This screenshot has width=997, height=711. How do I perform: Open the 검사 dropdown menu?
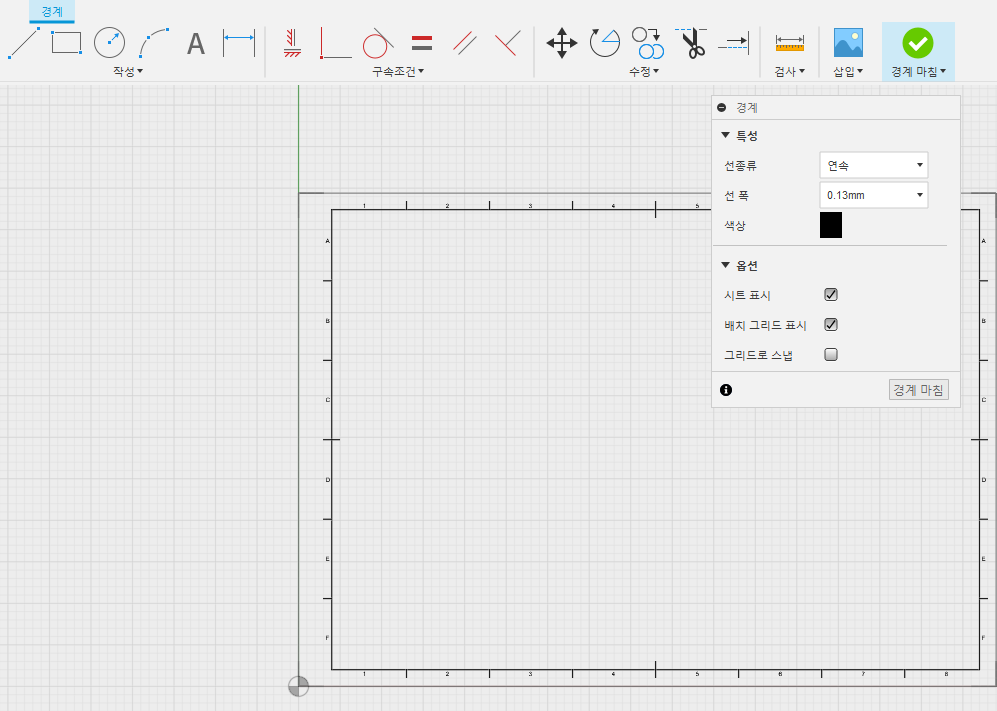[789, 71]
